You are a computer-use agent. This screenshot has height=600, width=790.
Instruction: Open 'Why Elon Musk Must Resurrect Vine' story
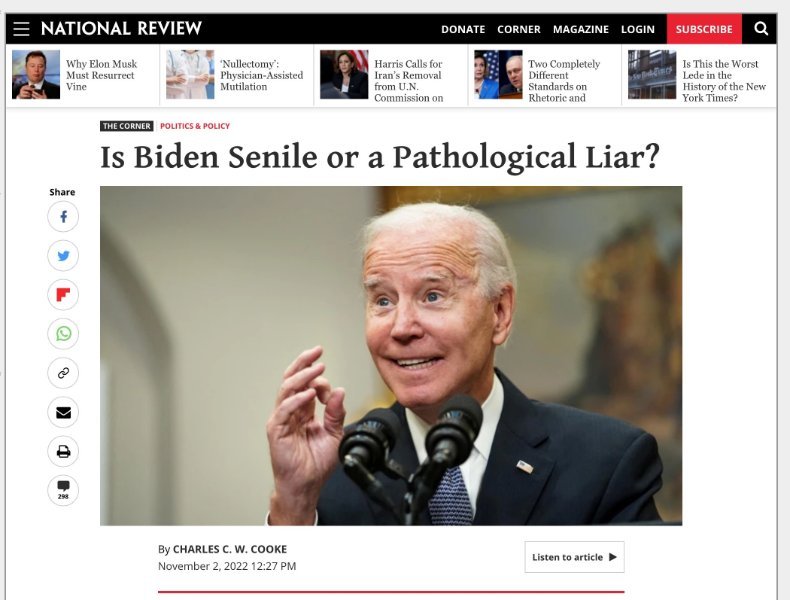point(101,75)
